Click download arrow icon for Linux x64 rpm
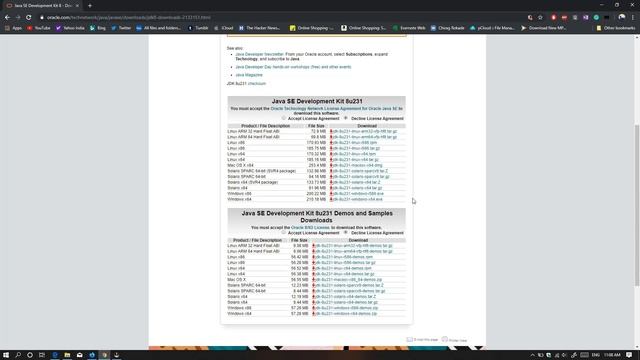The image size is (640, 360). tap(331, 154)
